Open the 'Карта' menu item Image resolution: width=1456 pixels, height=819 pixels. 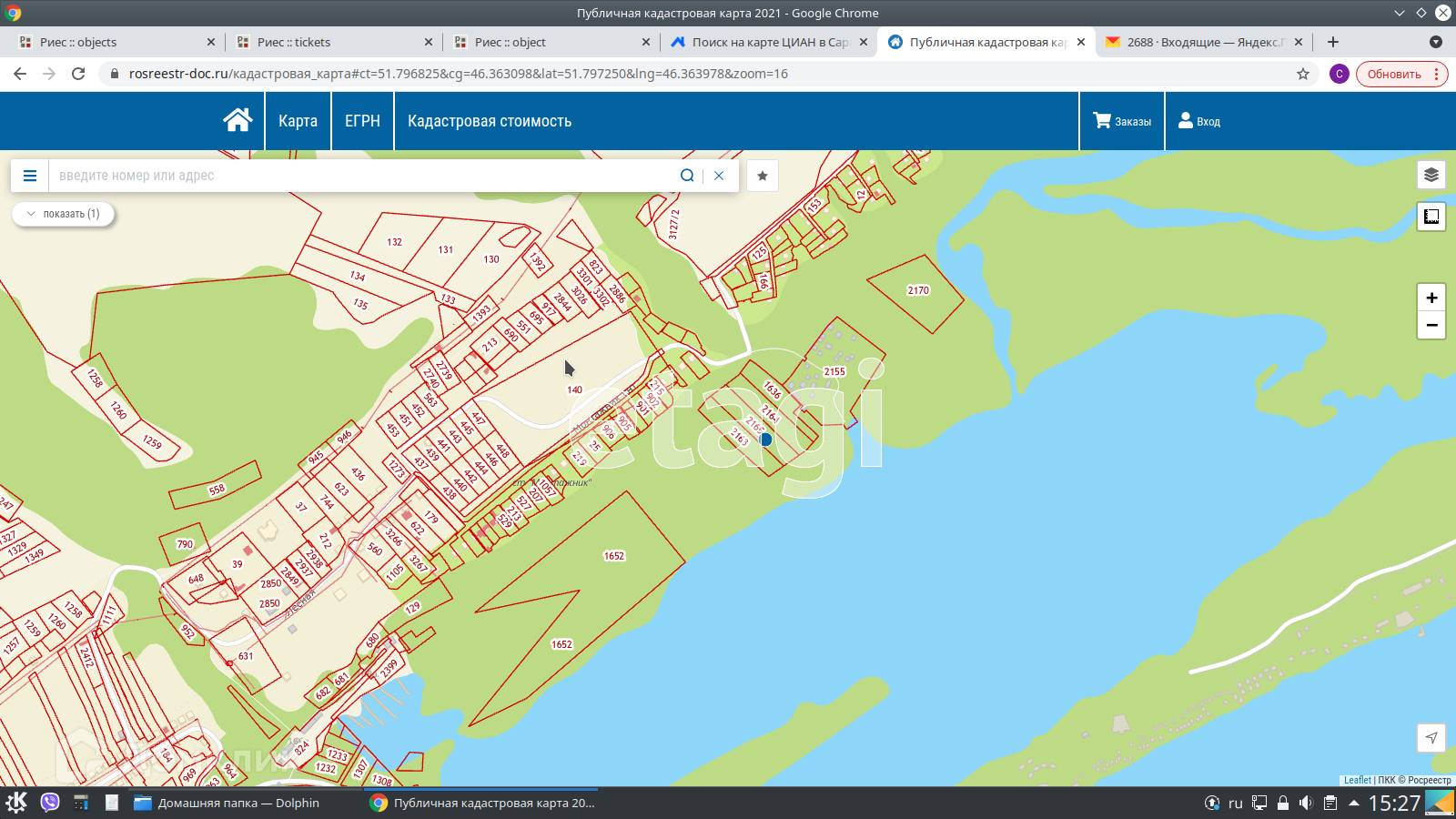coord(298,121)
